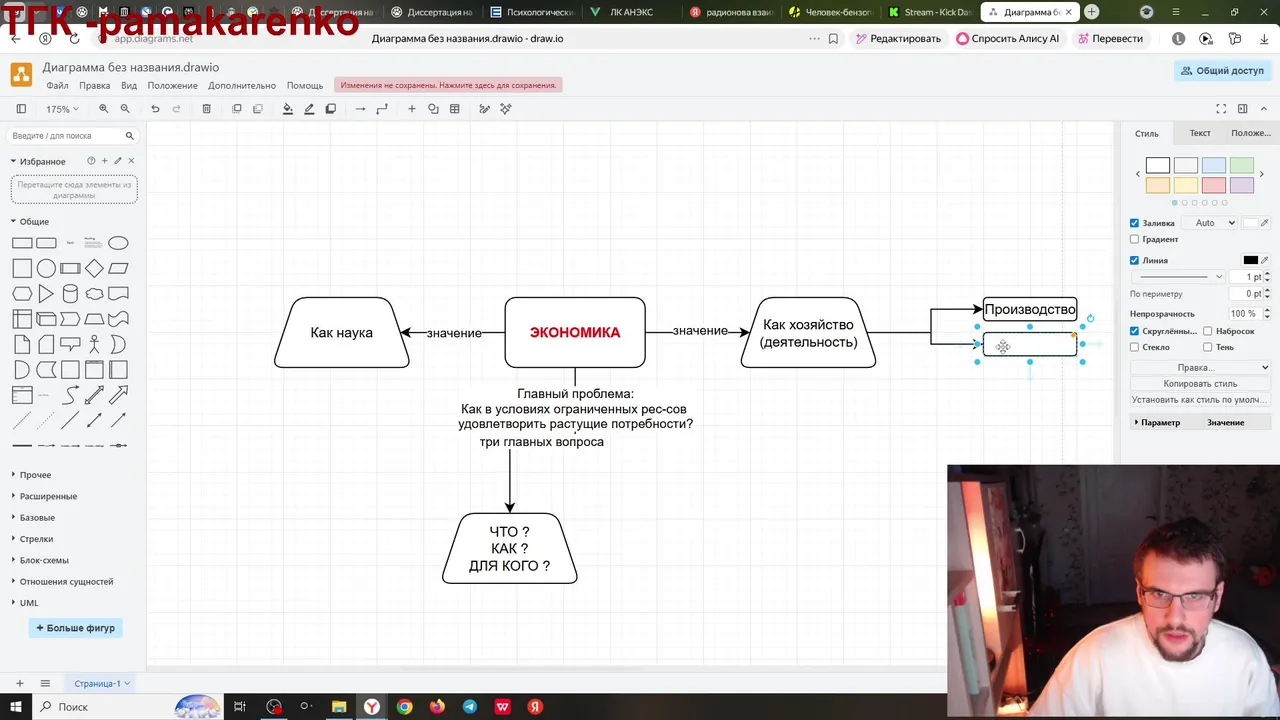This screenshot has width=1280, height=720.
Task: Select the actor stick figure shape
Action: point(94,345)
